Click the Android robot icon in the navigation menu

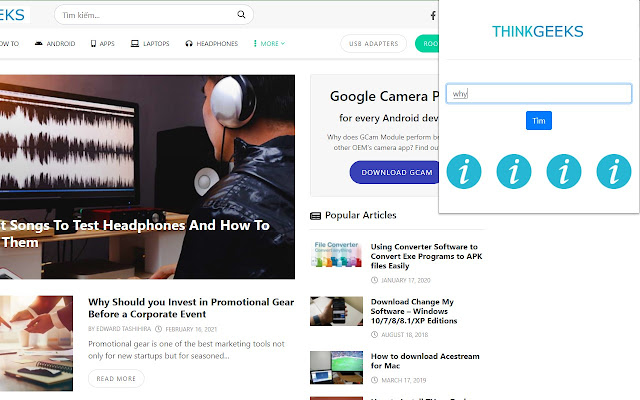pos(38,43)
